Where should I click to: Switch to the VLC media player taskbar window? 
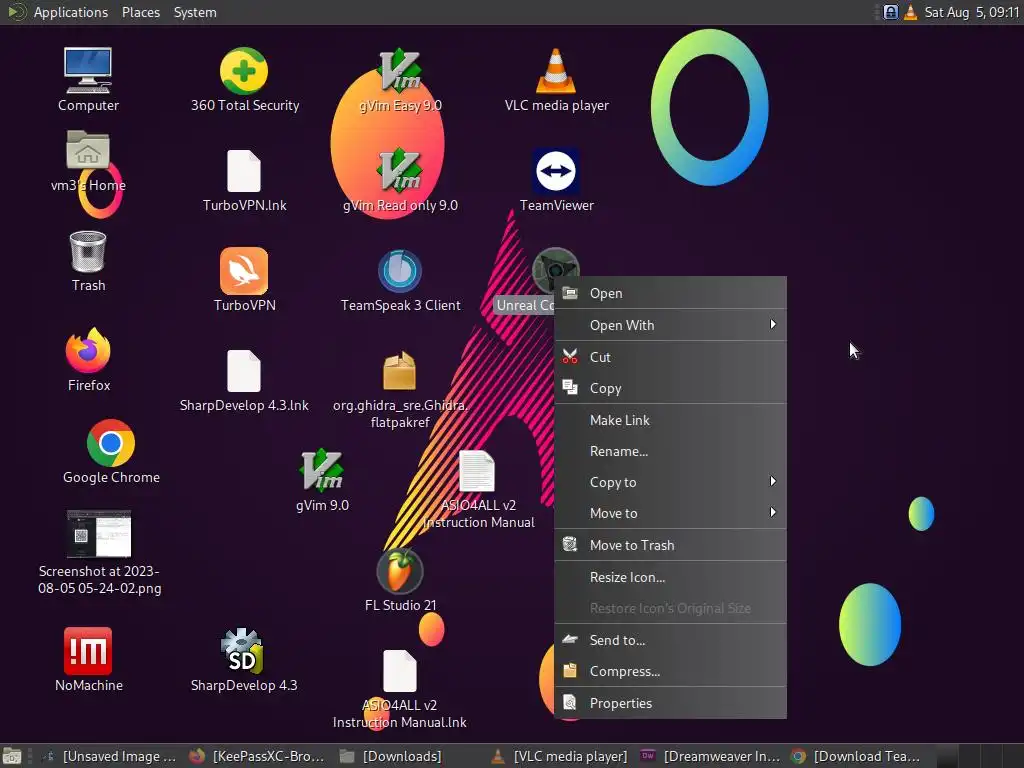click(559, 756)
